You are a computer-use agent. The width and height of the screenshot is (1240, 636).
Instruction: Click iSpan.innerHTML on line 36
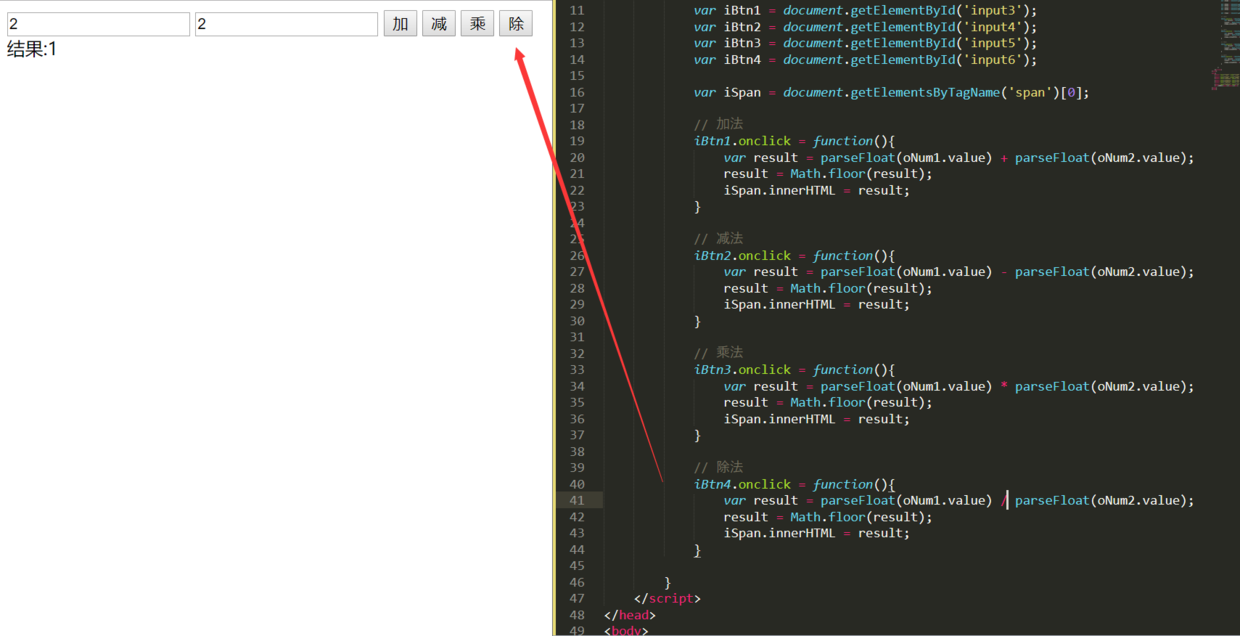pos(779,419)
